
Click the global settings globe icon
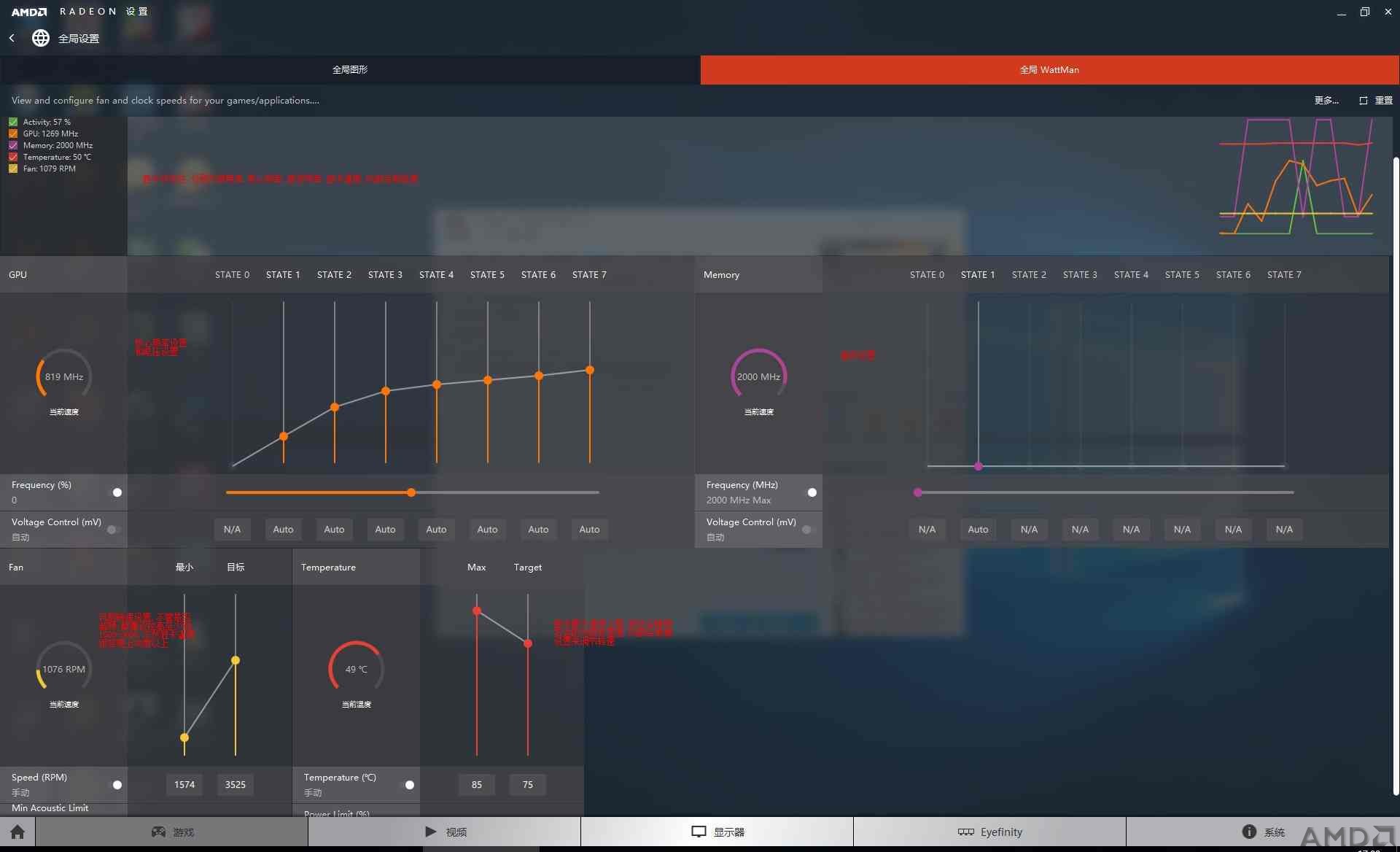point(41,38)
